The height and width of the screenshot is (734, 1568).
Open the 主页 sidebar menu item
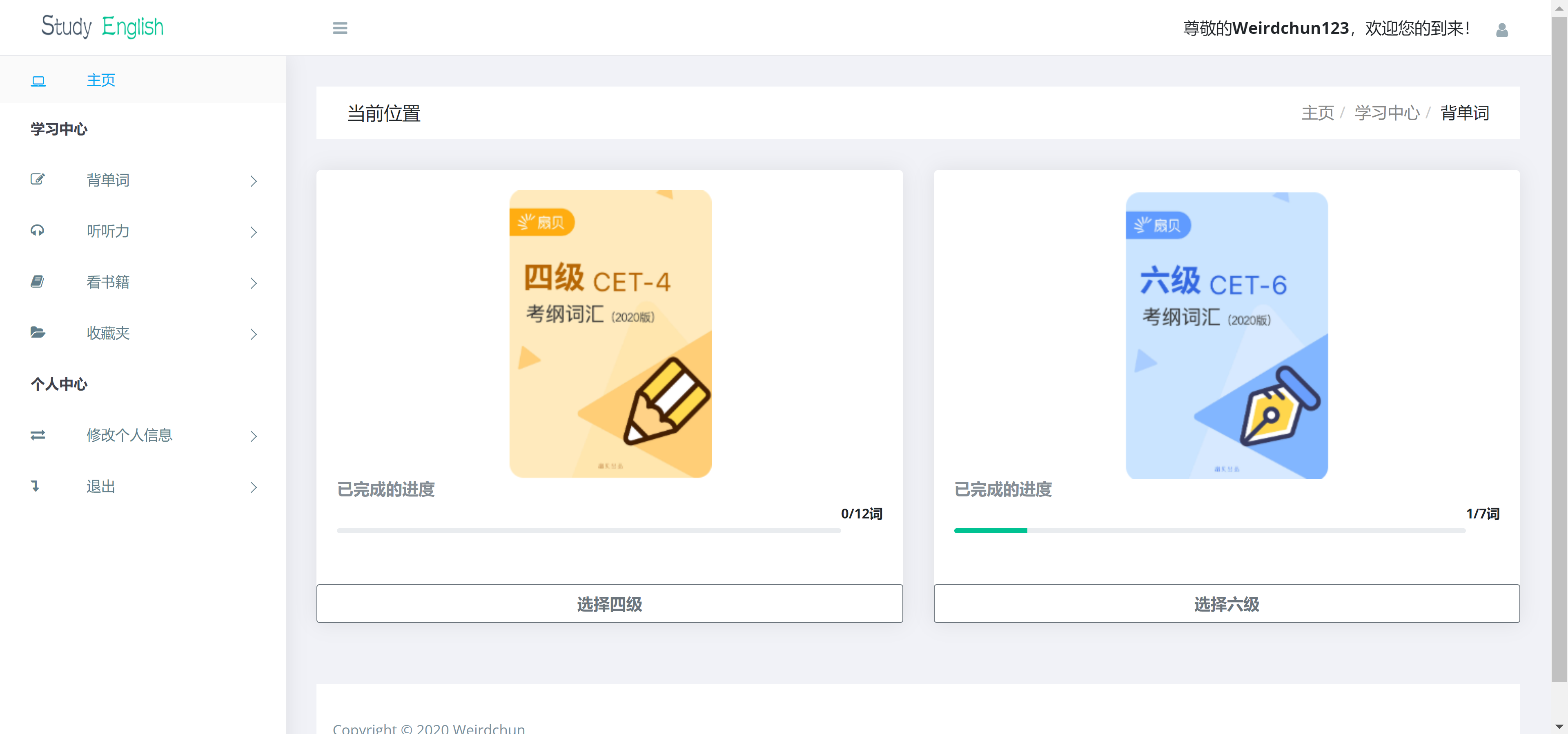[100, 80]
